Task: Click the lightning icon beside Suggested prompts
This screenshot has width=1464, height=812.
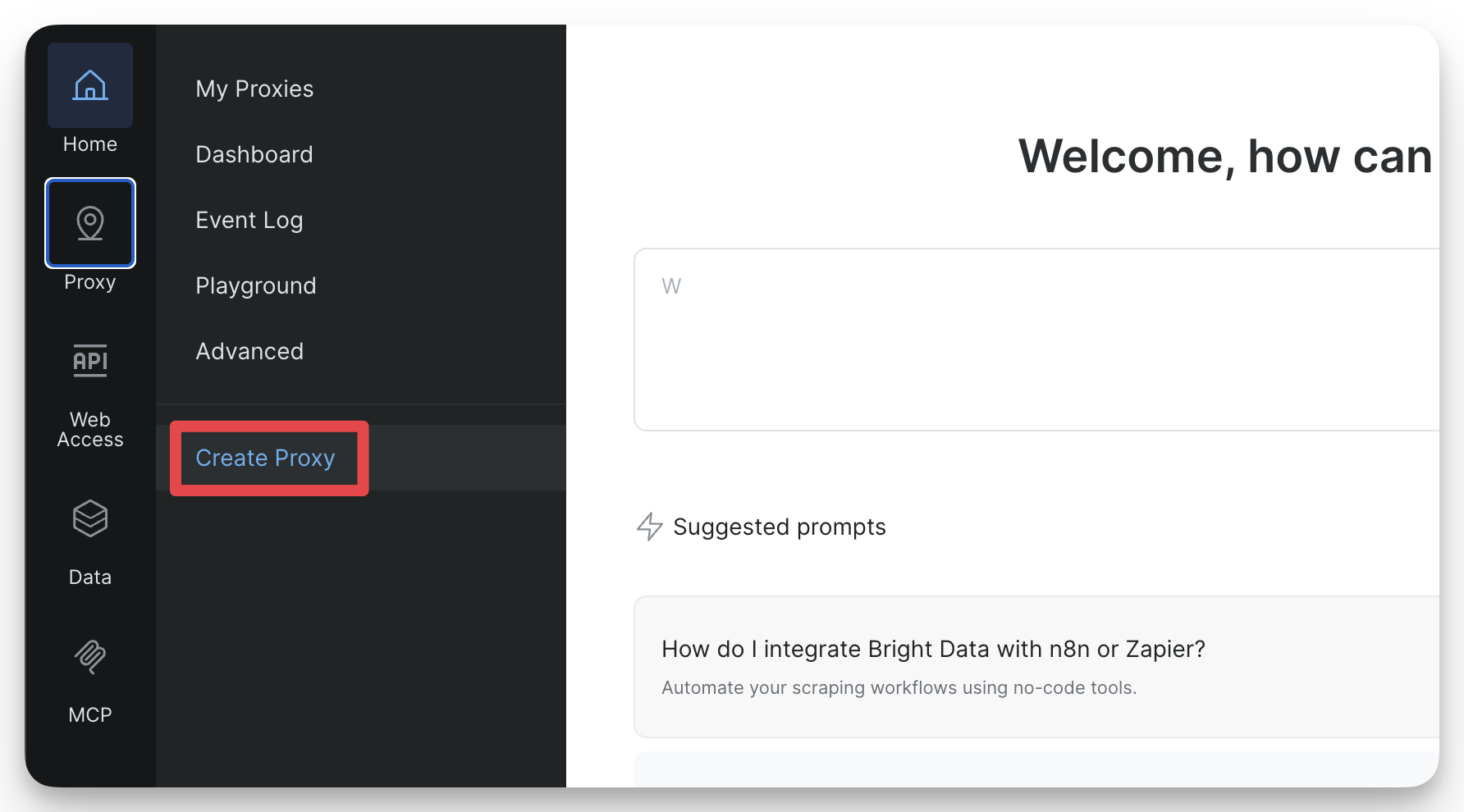Action: click(649, 527)
